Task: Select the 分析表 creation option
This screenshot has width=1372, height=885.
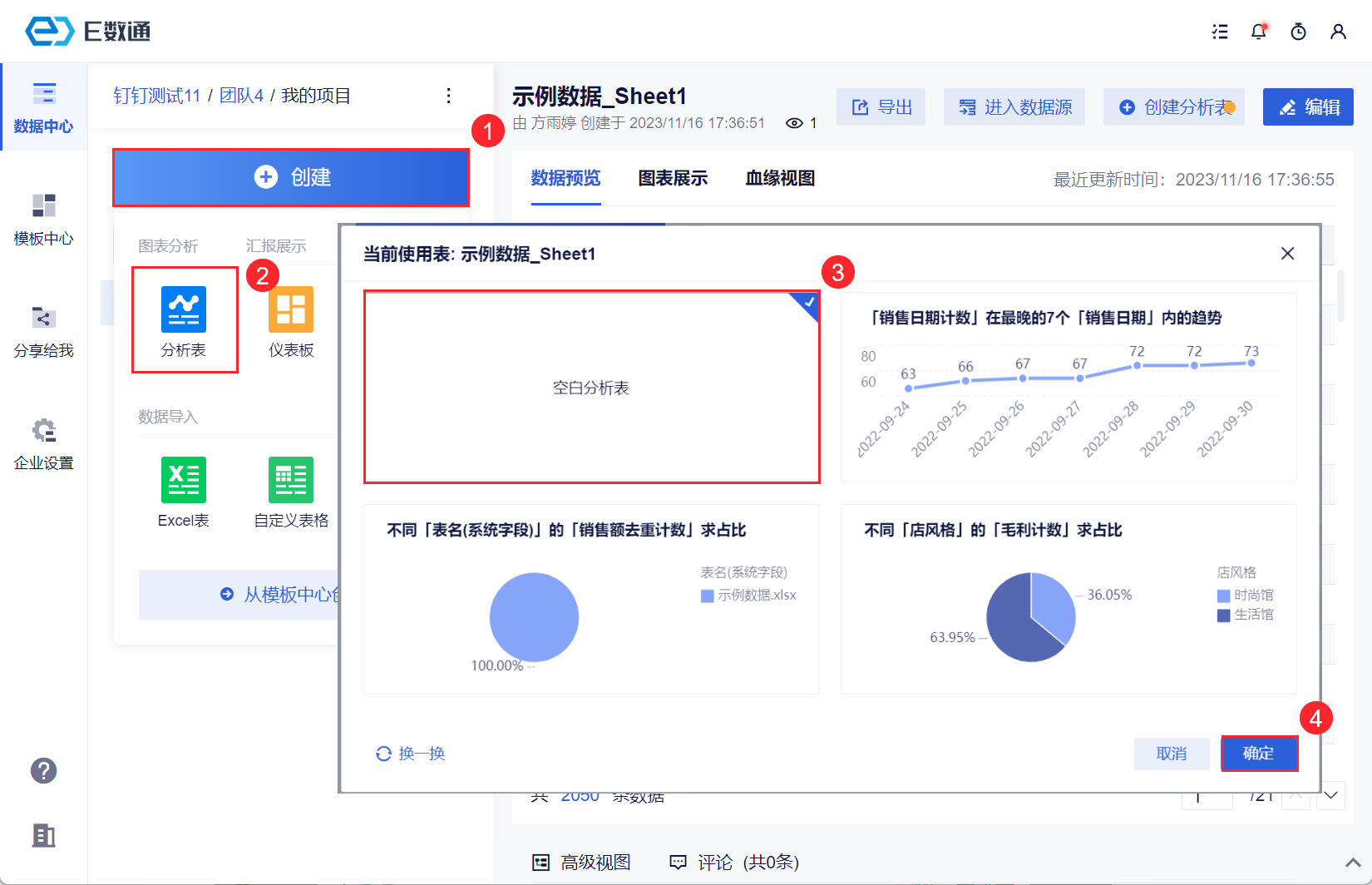Action: pos(184,320)
